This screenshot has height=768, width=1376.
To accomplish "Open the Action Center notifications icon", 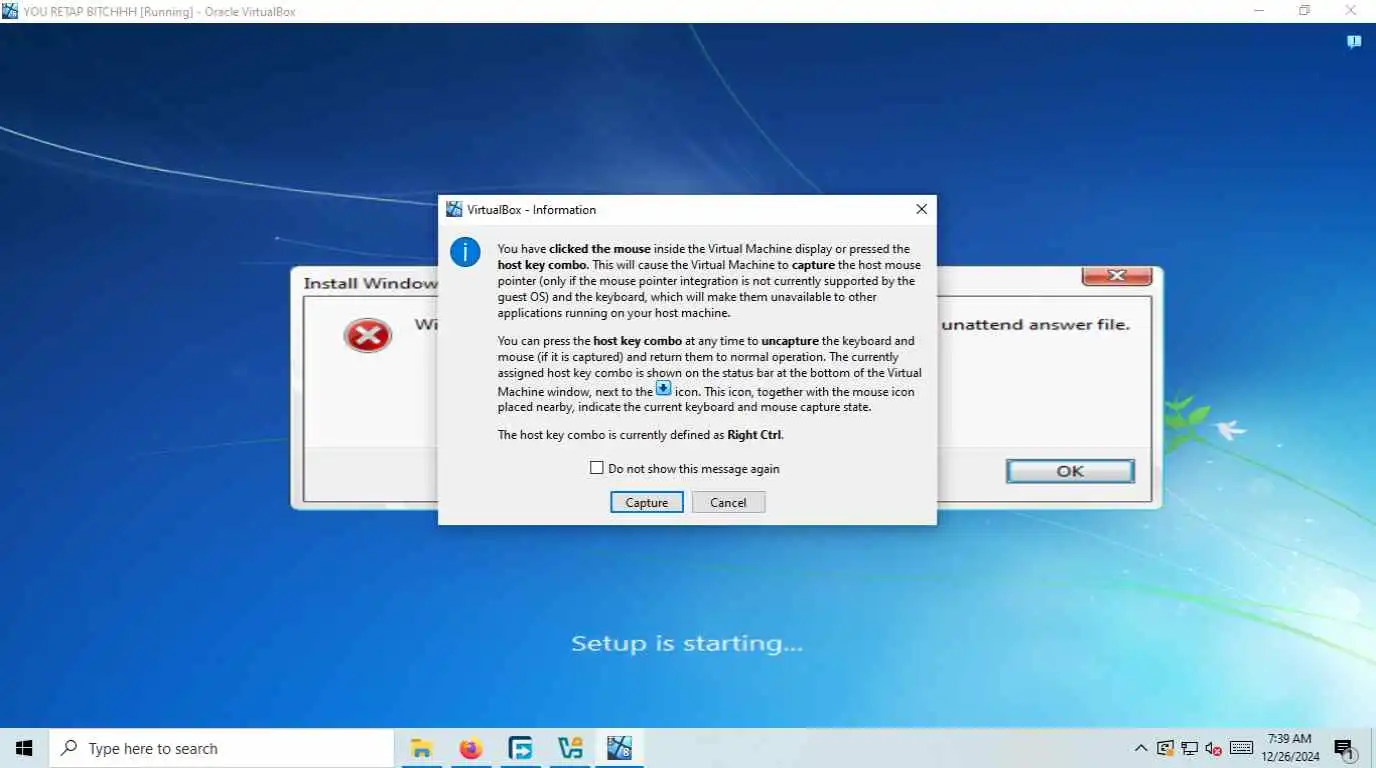I will [x=1344, y=748].
